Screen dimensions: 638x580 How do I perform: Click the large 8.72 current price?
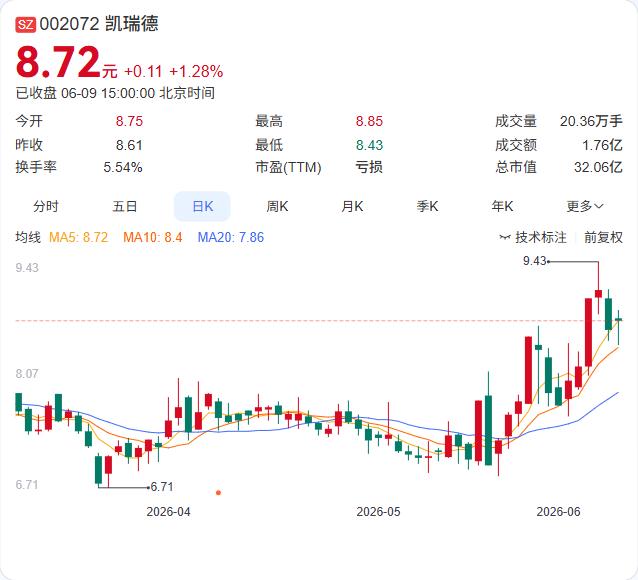click(x=58, y=62)
